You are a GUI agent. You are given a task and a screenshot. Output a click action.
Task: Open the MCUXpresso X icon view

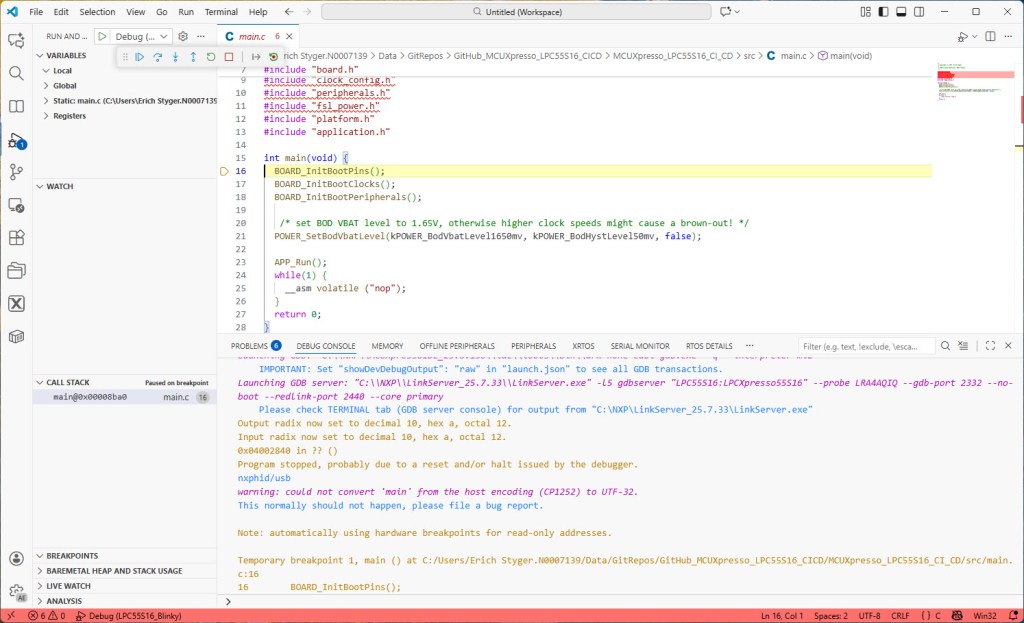point(16,304)
